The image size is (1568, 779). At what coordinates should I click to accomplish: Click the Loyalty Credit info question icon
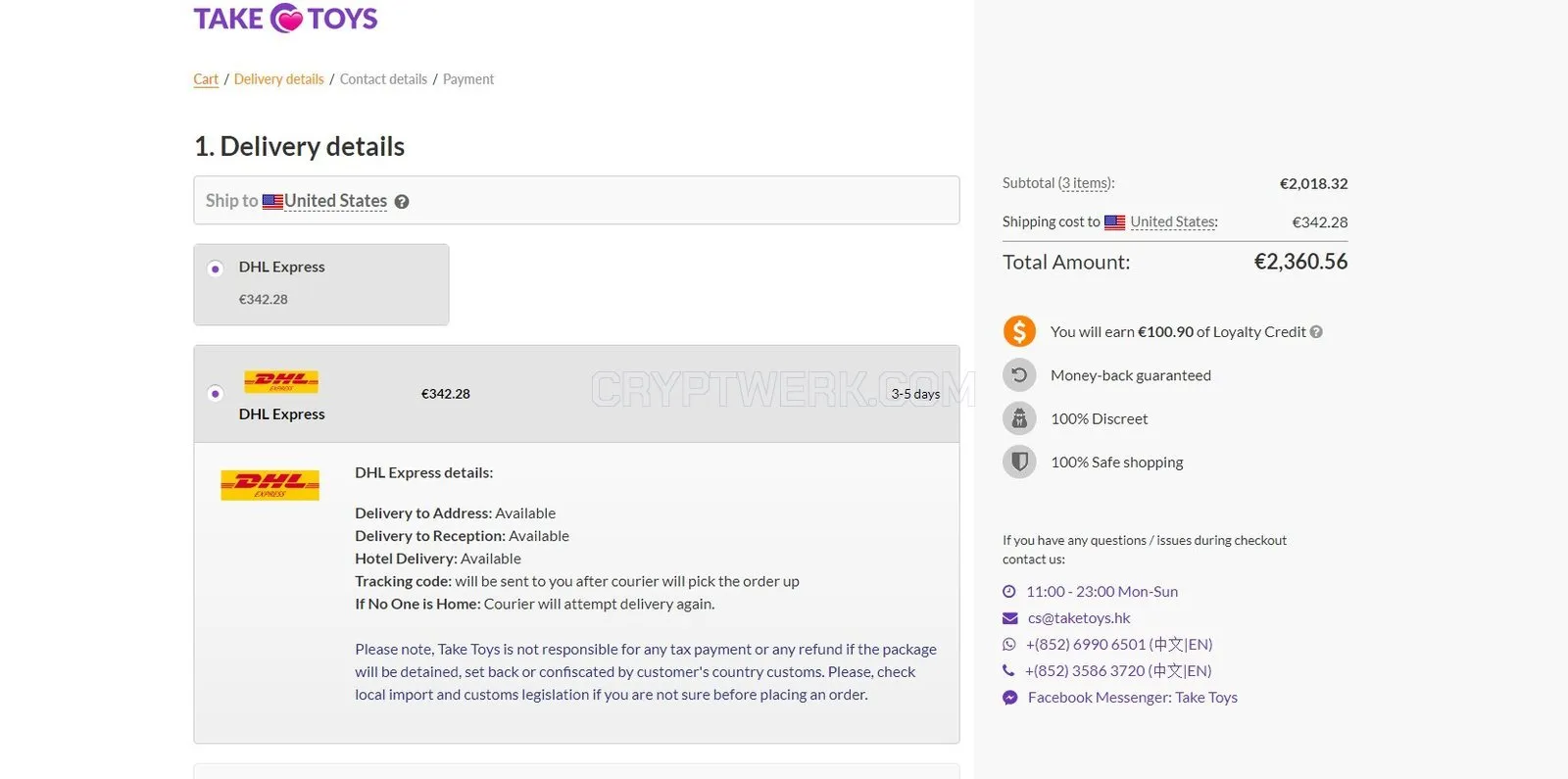(1316, 332)
